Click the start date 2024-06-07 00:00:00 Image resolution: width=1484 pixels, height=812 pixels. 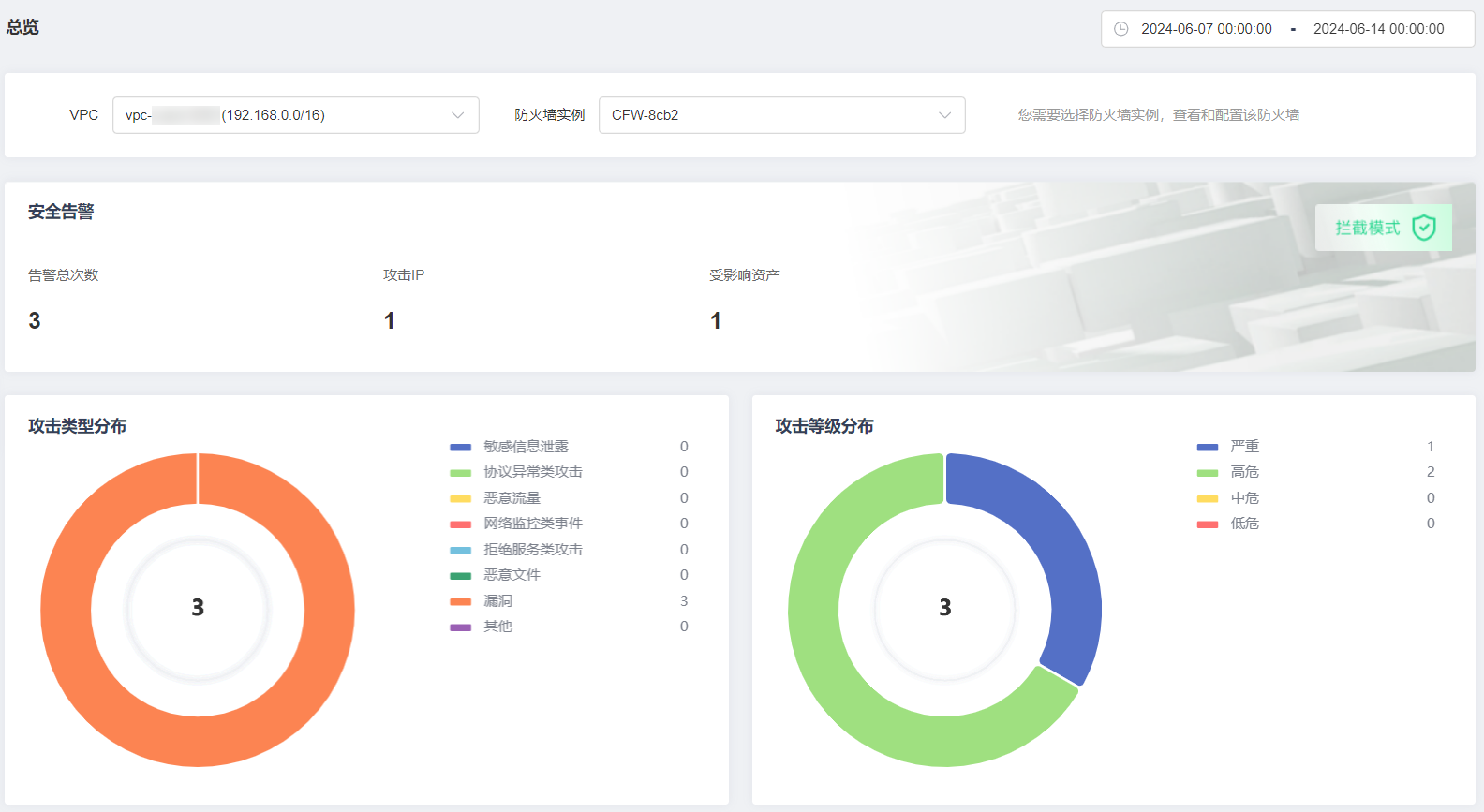1207,29
